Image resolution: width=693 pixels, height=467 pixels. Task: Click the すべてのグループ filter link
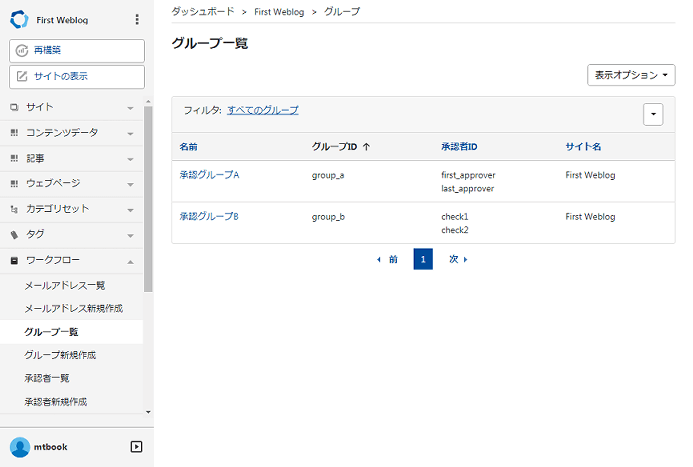tap(263, 110)
